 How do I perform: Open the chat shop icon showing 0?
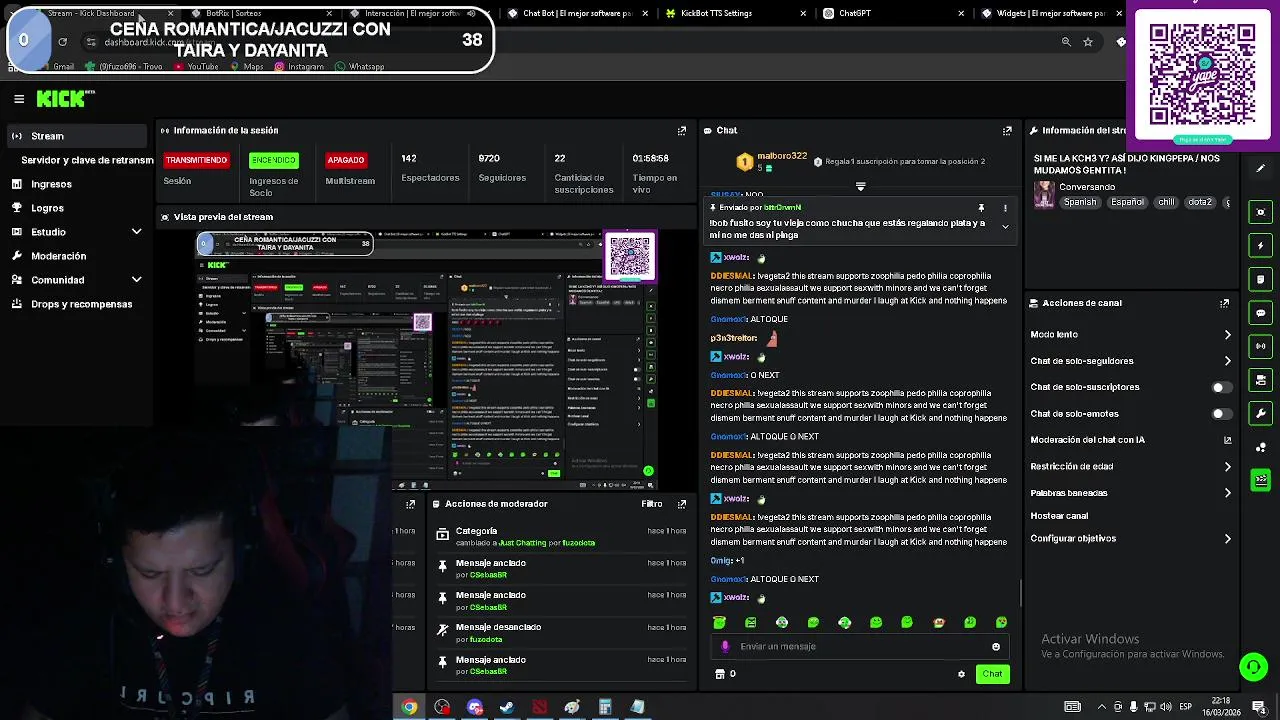point(725,674)
